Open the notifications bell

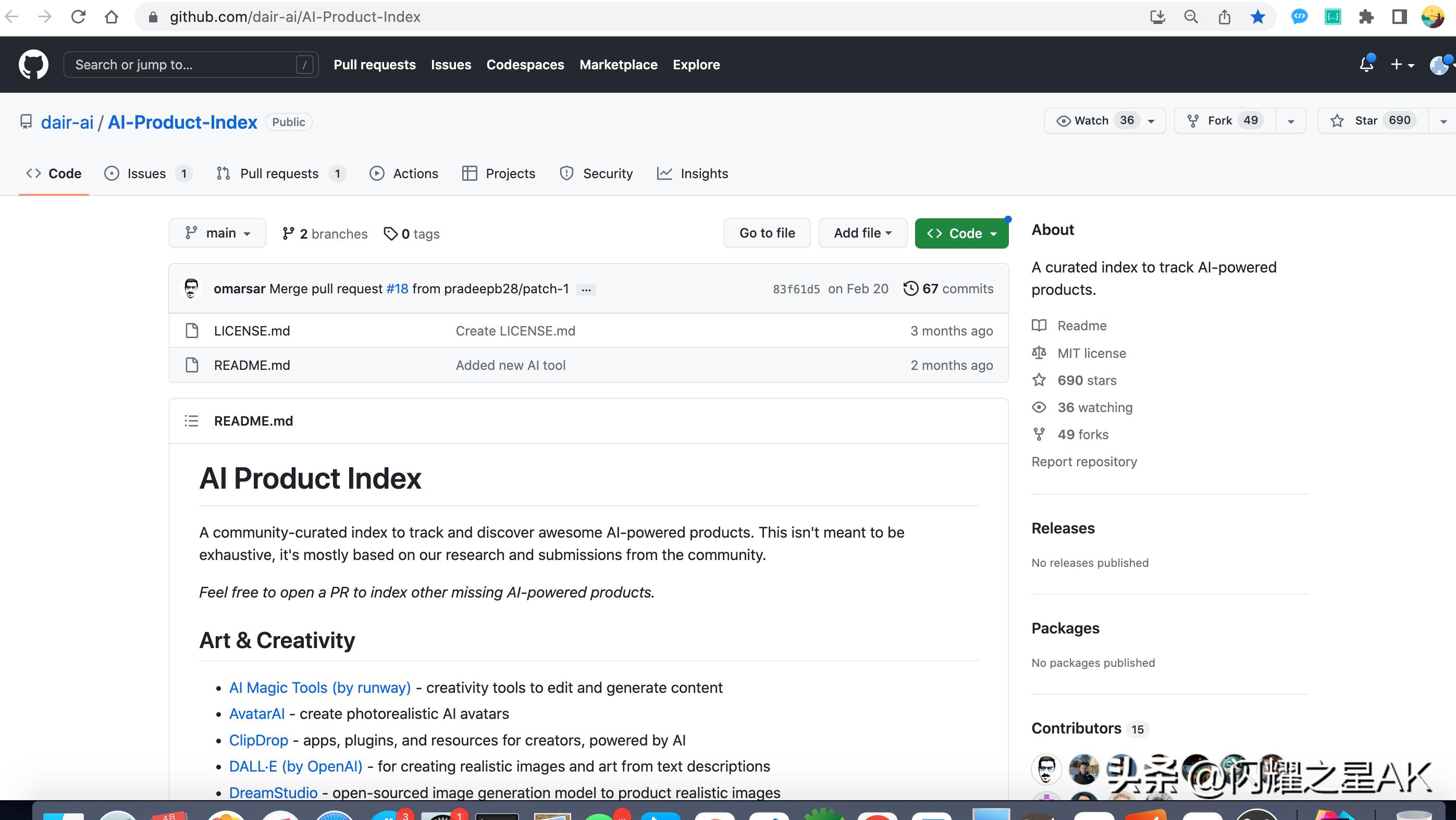[x=1366, y=65]
